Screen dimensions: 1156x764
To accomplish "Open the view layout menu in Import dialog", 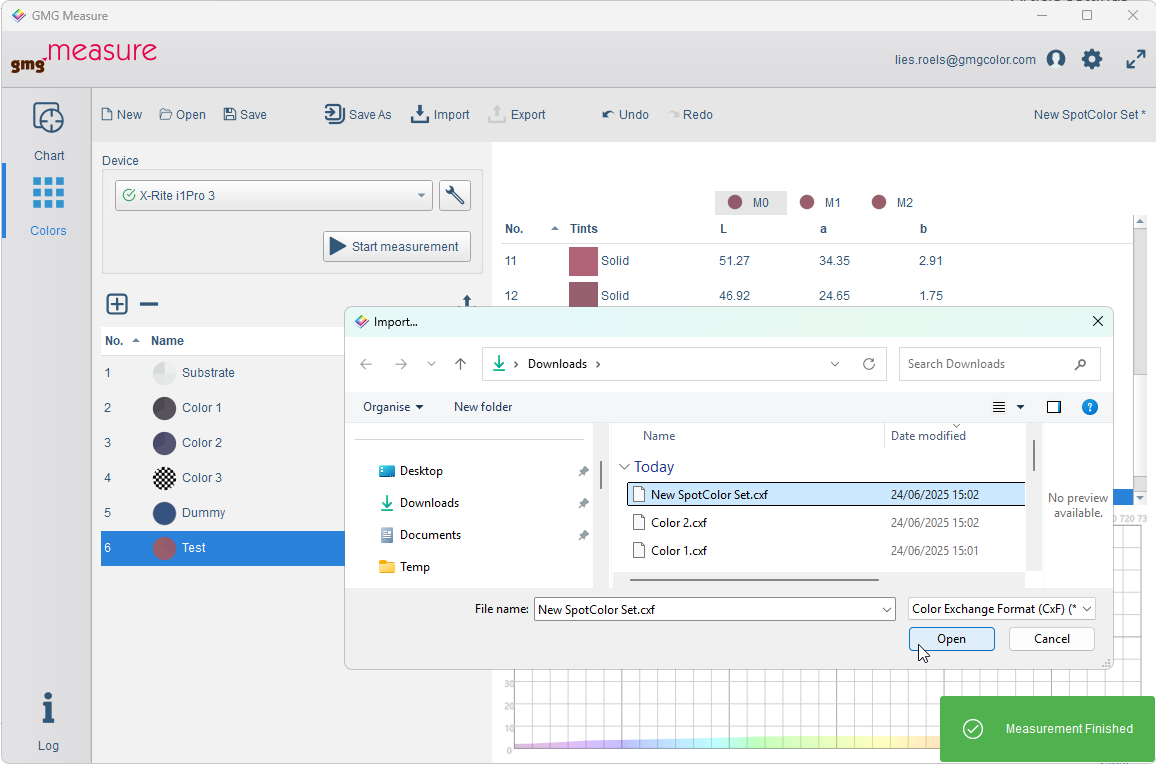I will coord(1003,407).
